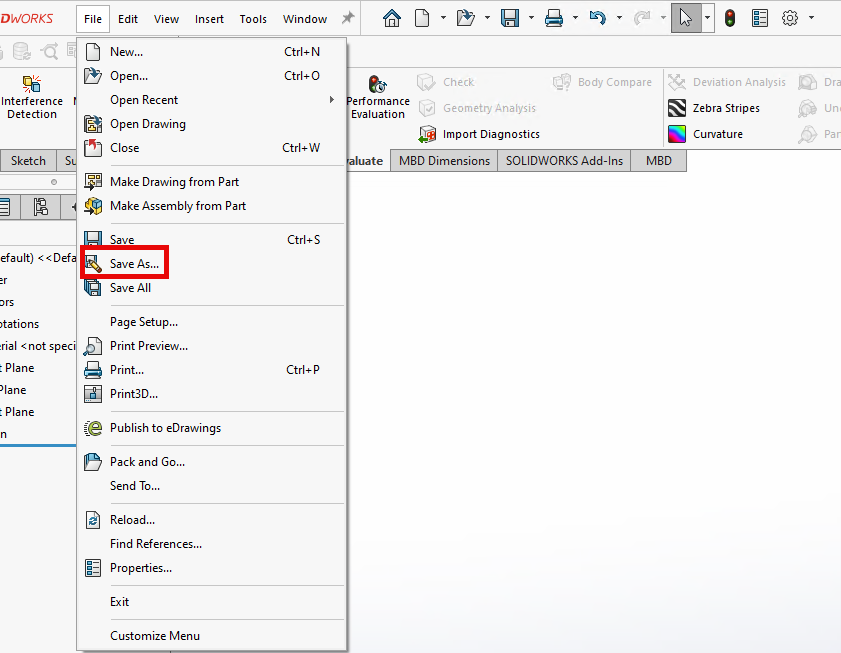The image size is (841, 653).
Task: Expand the Print toolbar dropdown arrow
Action: pos(575,18)
